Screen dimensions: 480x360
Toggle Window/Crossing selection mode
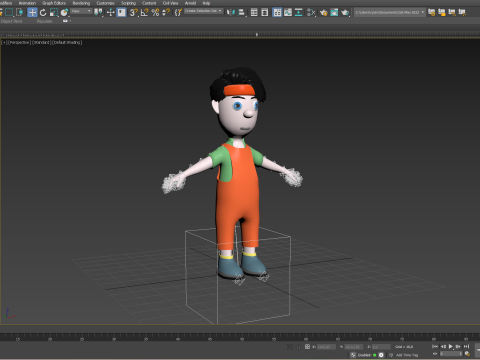(20, 12)
